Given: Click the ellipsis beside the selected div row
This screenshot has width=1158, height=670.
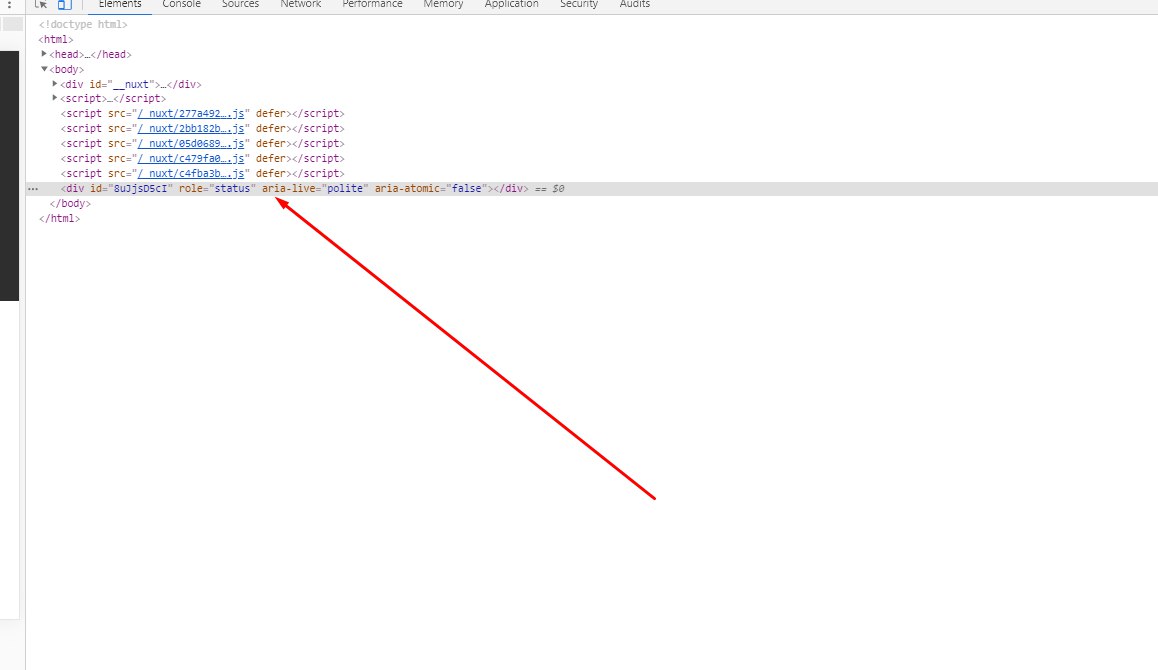Looking at the screenshot, I should pyautogui.click(x=32, y=189).
